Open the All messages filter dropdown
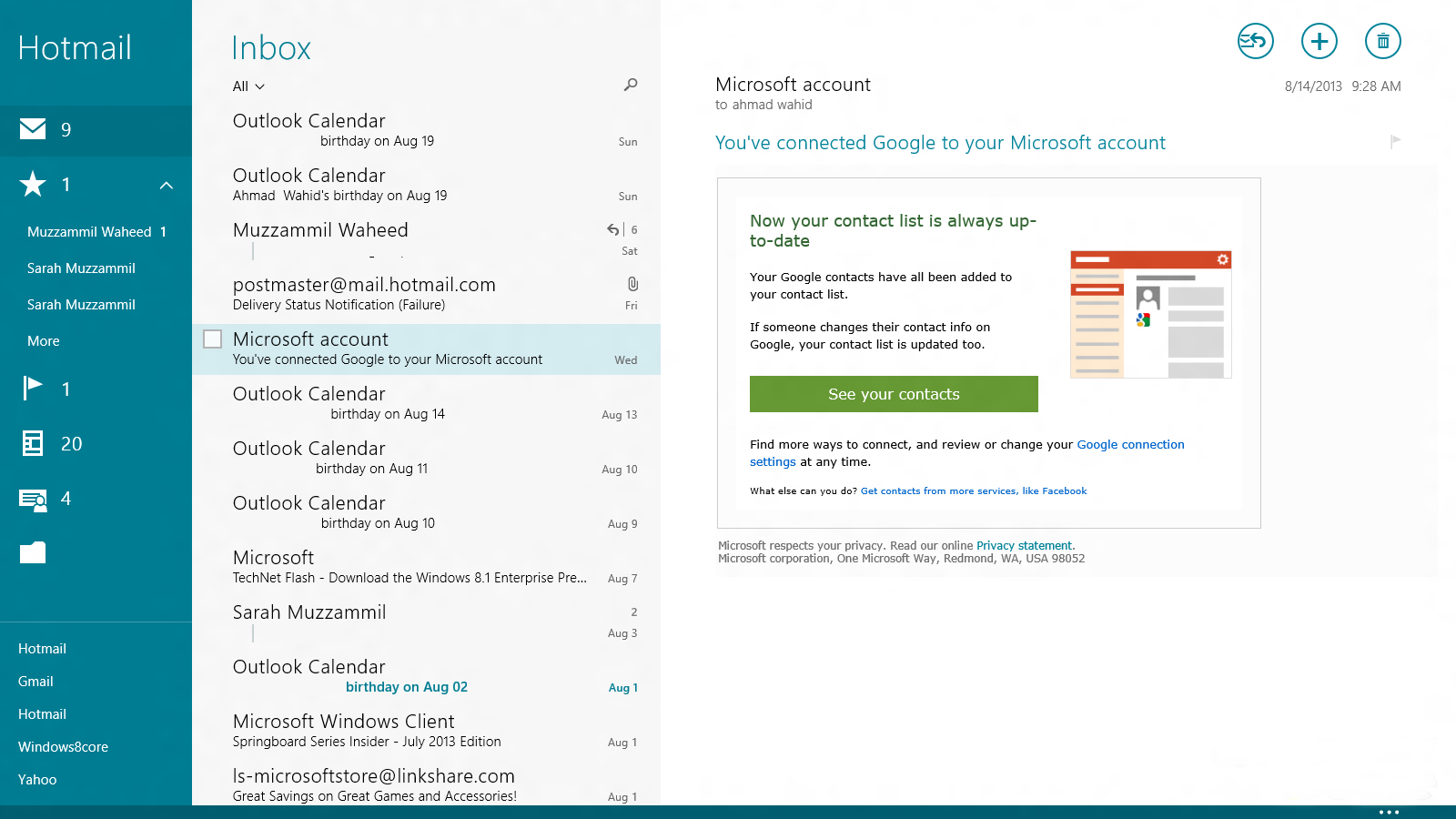Viewport: 1456px width, 819px height. pyautogui.click(x=247, y=86)
